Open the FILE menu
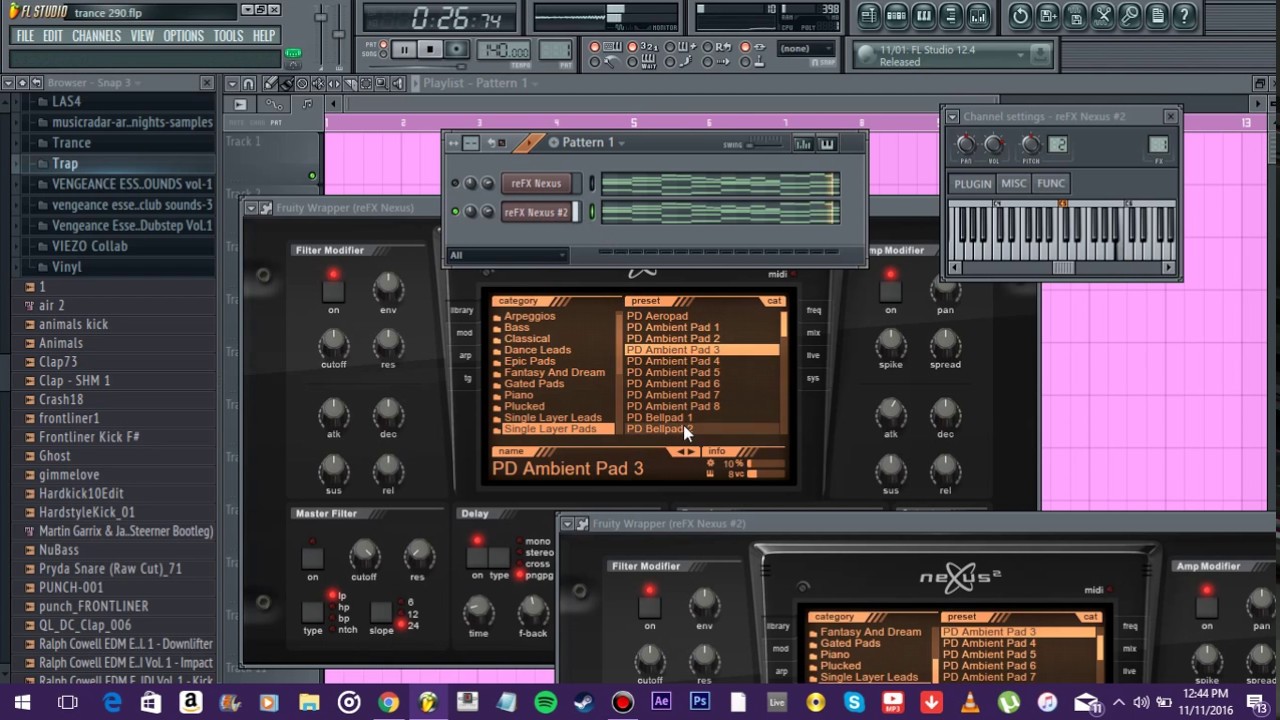The height and width of the screenshot is (720, 1280). (25, 36)
